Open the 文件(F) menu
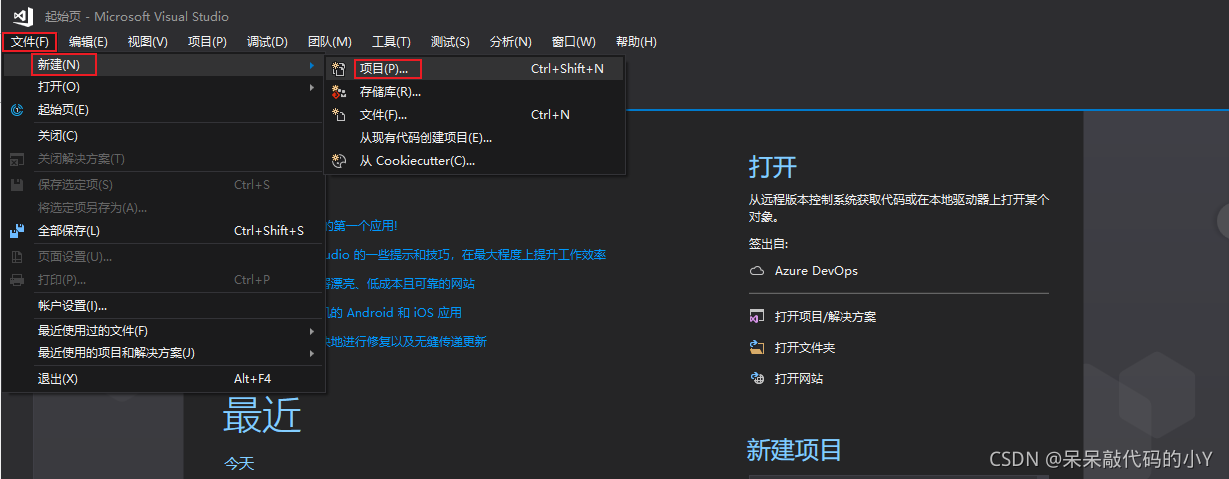The height and width of the screenshot is (479, 1229). click(x=29, y=42)
